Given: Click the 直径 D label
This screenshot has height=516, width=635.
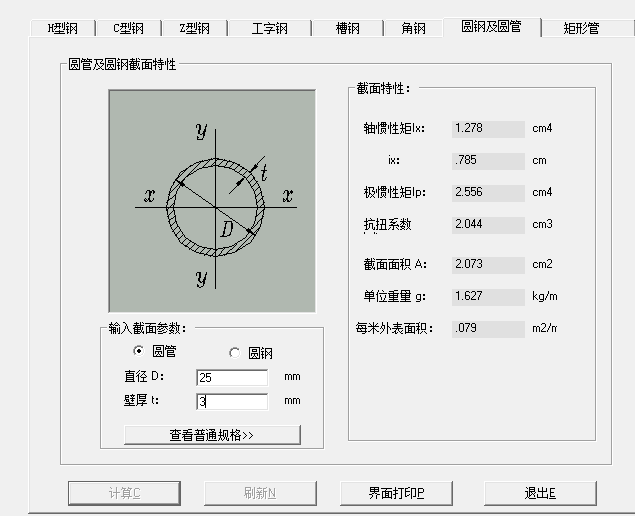Looking at the screenshot, I should 144,377.
